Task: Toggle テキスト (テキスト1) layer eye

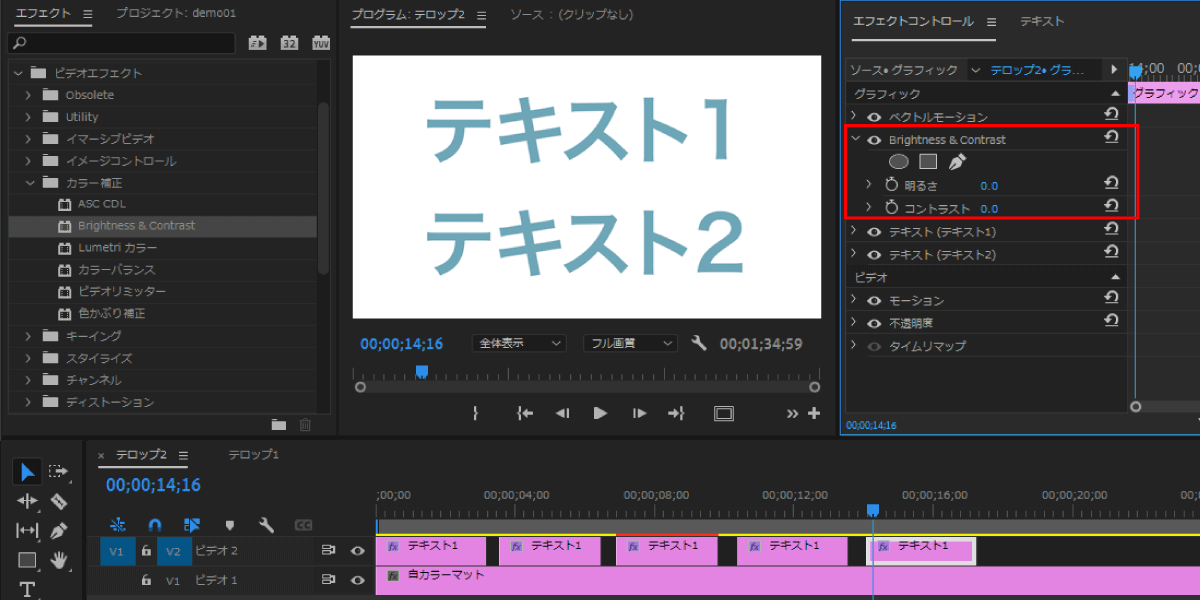Action: click(x=874, y=232)
